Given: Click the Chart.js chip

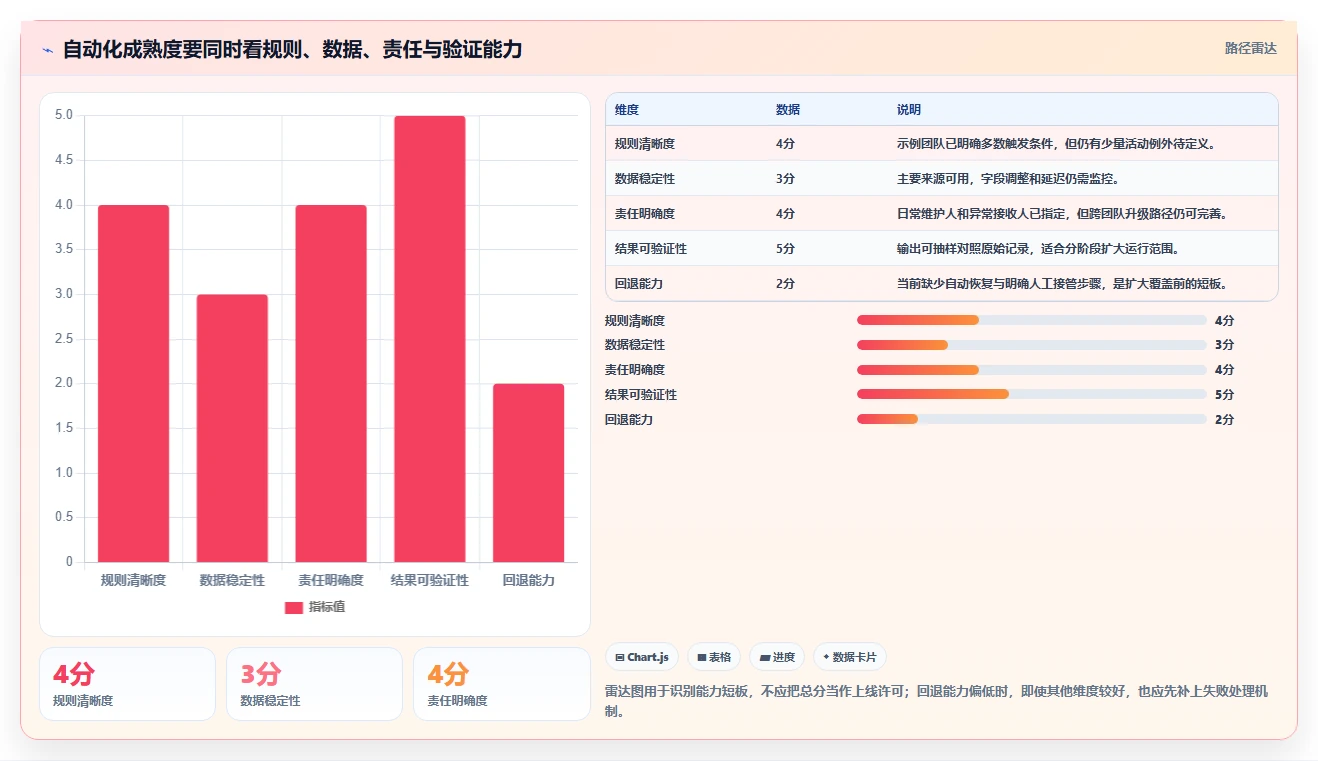Looking at the screenshot, I should tap(642, 657).
